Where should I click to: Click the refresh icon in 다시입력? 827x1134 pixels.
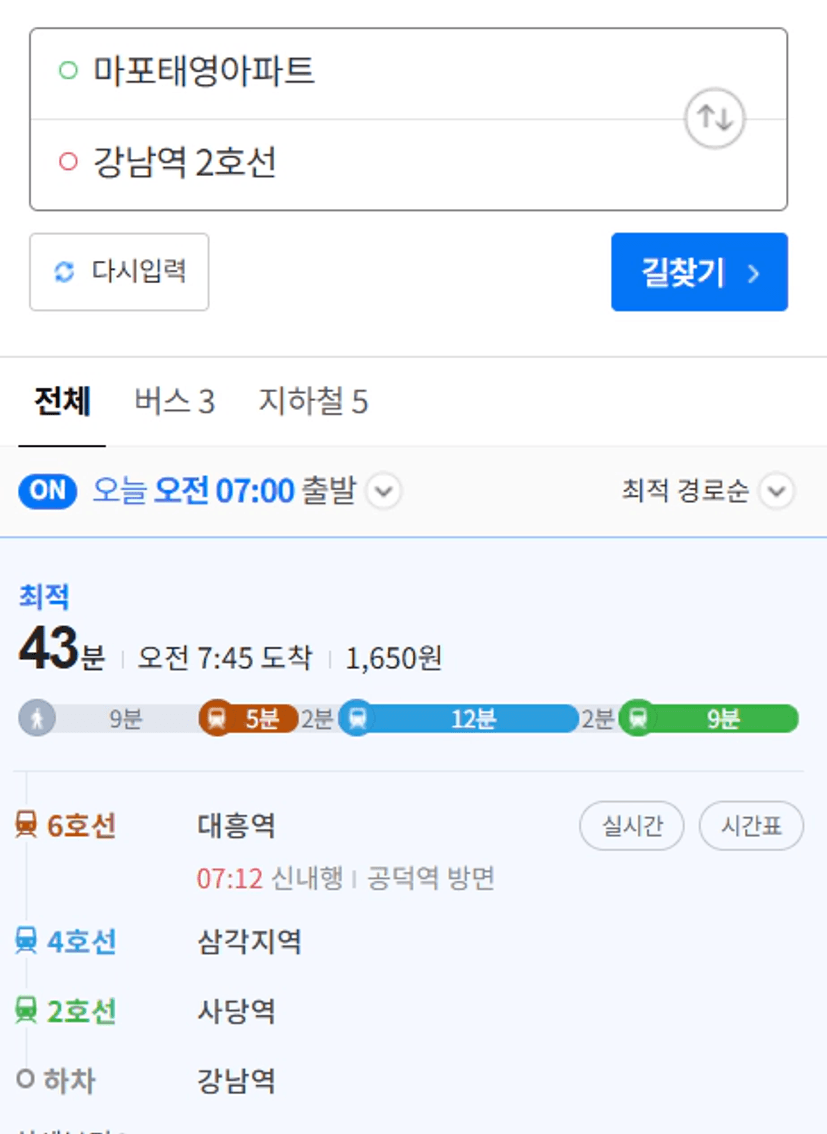(x=64, y=272)
